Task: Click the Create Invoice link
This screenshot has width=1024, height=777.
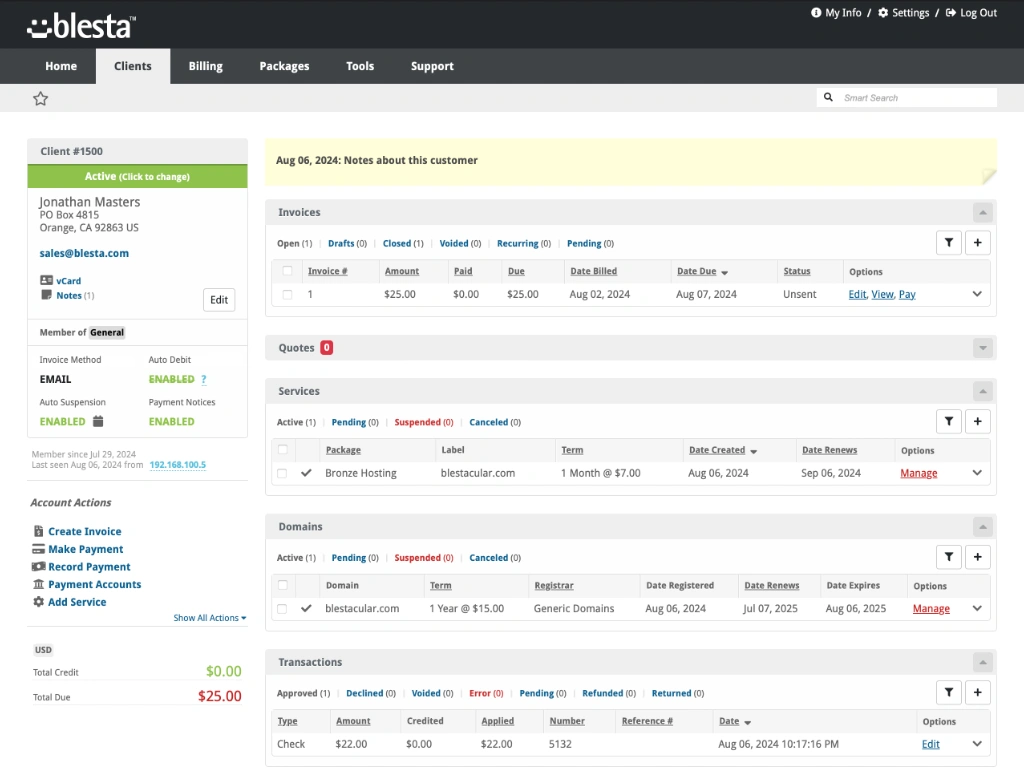Action: (x=84, y=531)
